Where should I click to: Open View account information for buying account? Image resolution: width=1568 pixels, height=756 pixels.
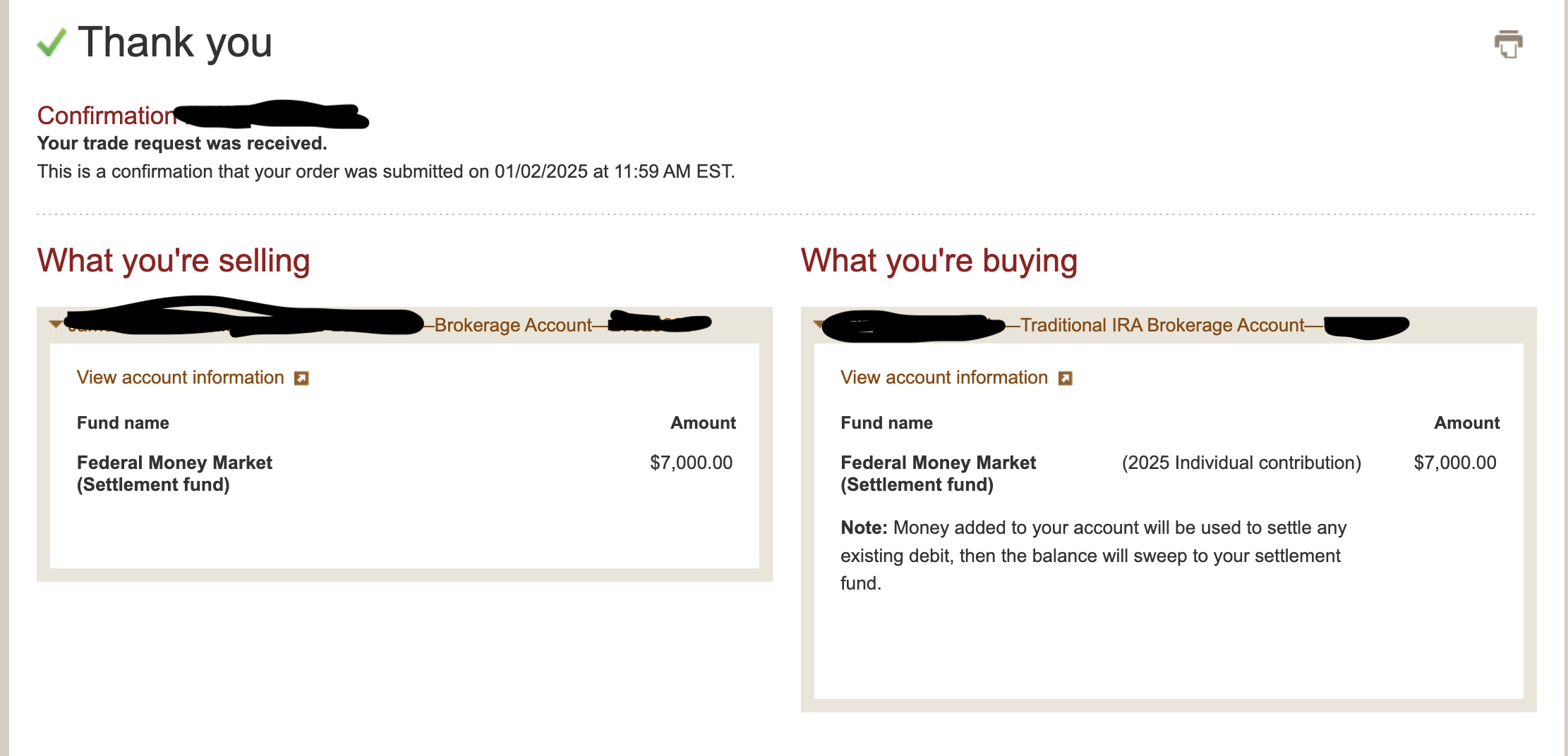(x=943, y=378)
